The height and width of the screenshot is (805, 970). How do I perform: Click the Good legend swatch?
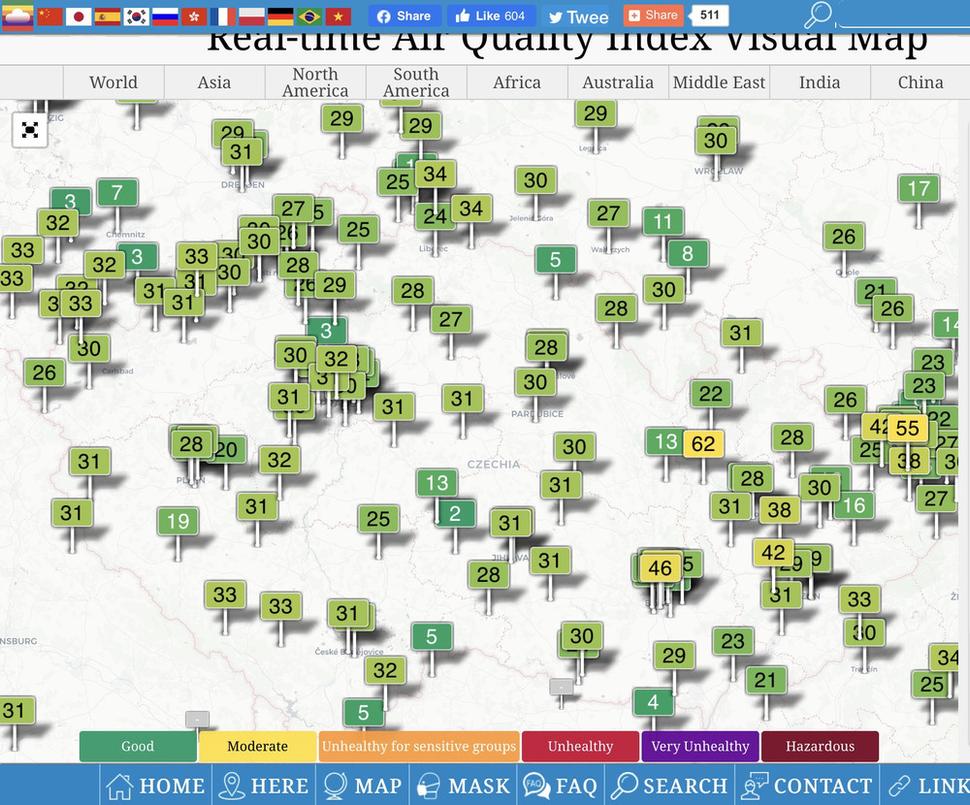(138, 746)
